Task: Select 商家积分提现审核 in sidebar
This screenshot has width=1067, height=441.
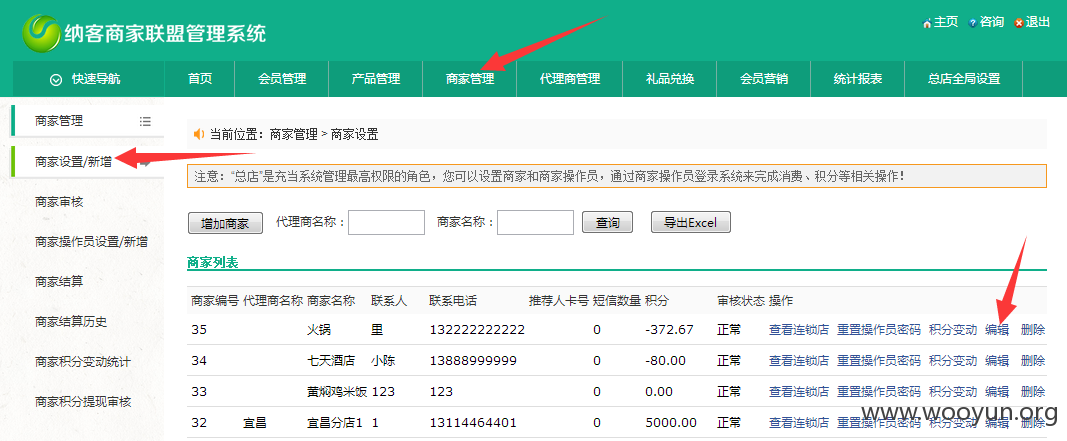Action: (x=83, y=402)
